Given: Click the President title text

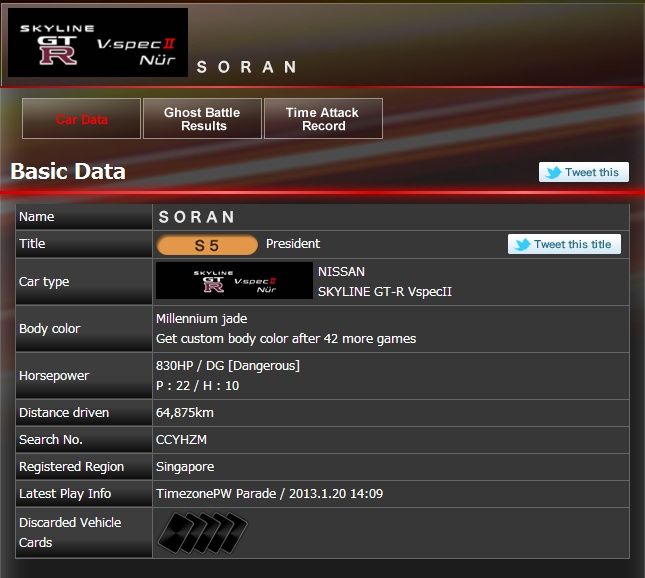Looking at the screenshot, I should point(292,244).
